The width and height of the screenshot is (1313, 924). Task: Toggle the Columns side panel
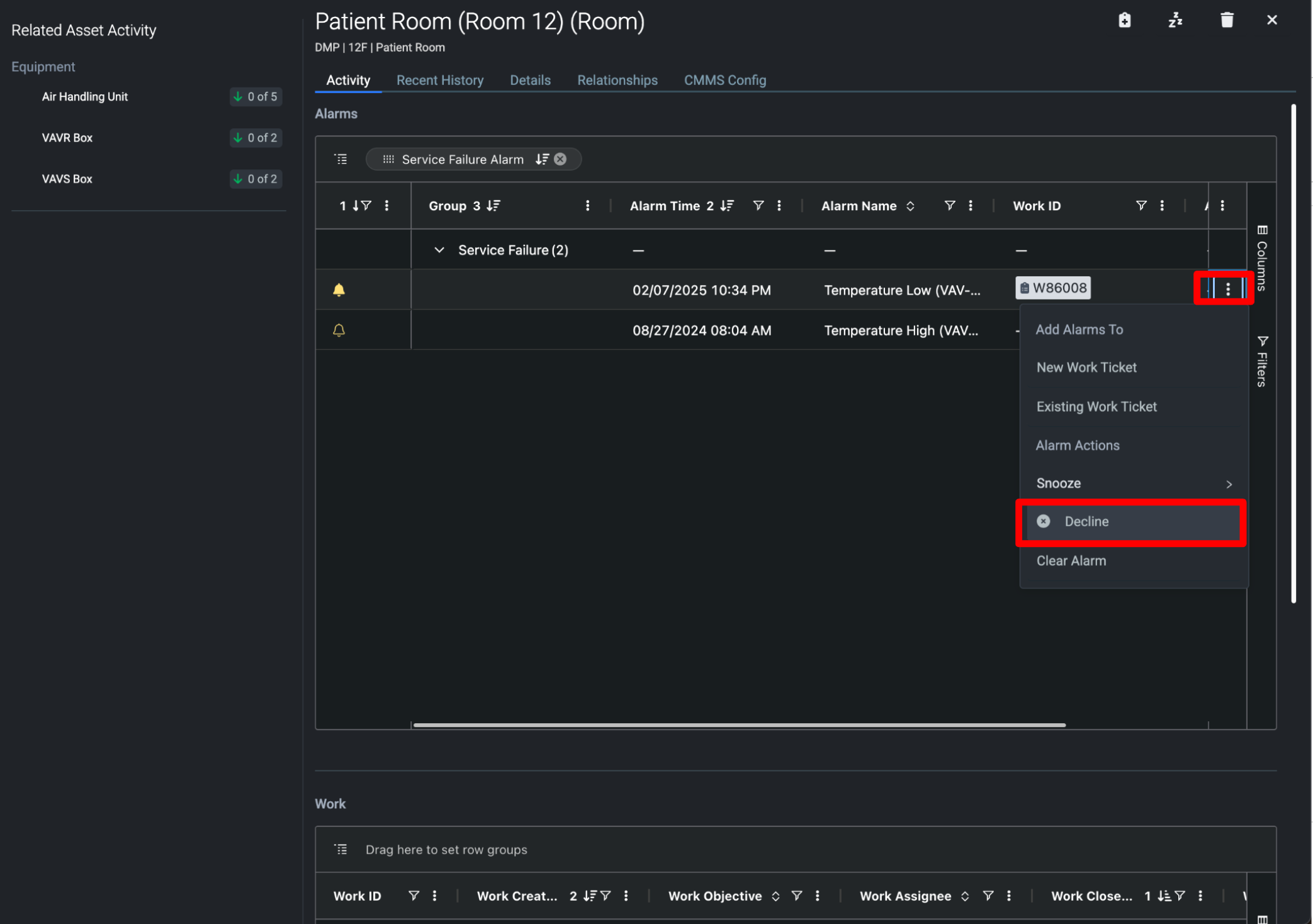1261,258
